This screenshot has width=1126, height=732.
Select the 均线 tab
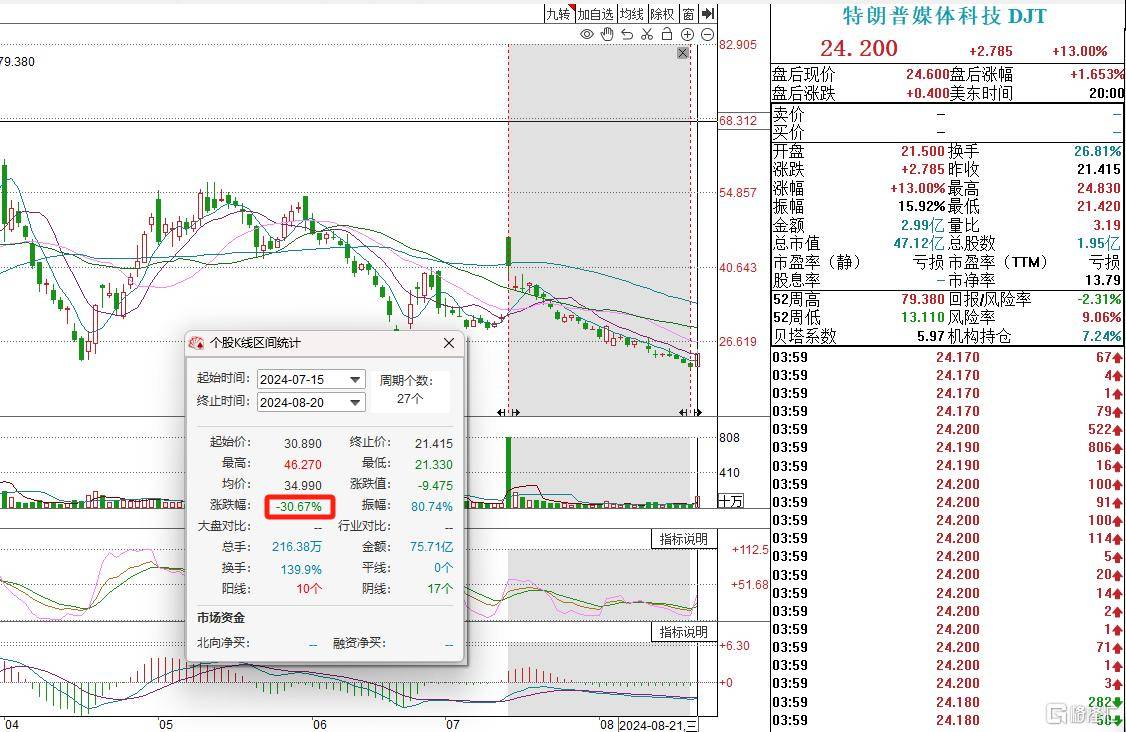click(x=632, y=14)
